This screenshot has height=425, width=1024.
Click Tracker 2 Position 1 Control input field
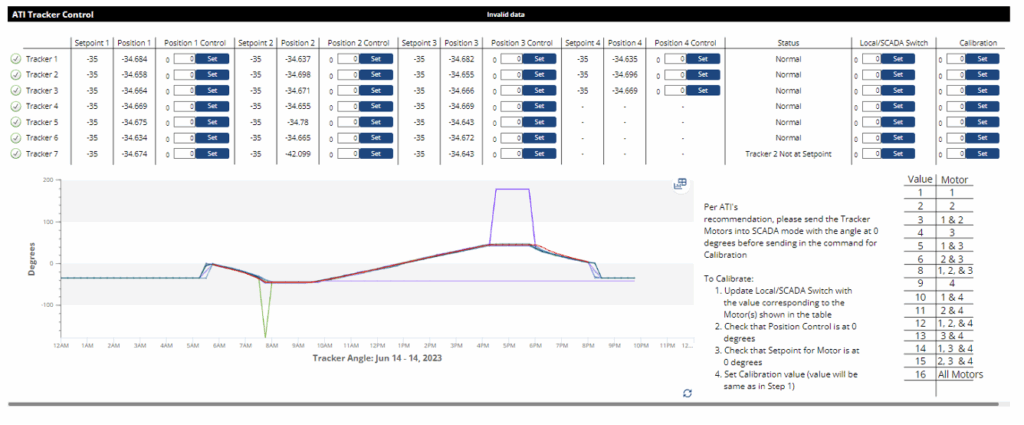pos(182,75)
